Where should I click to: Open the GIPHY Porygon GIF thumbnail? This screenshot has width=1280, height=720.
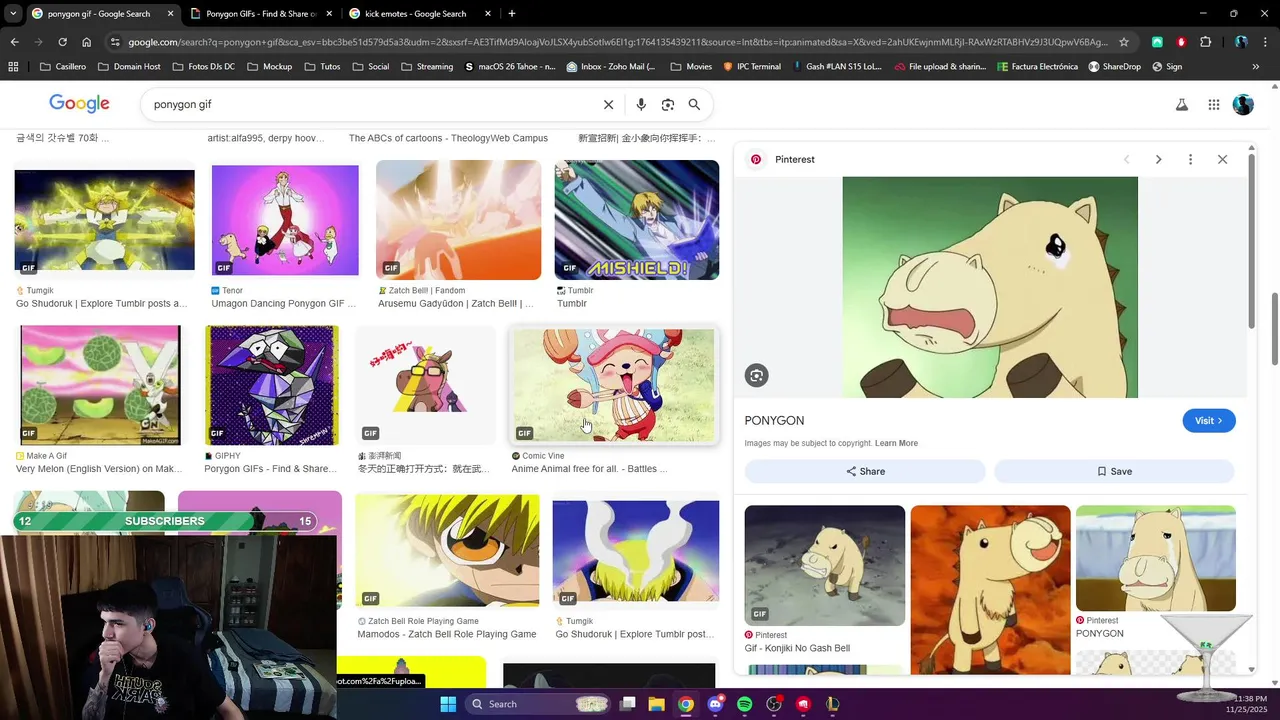272,385
